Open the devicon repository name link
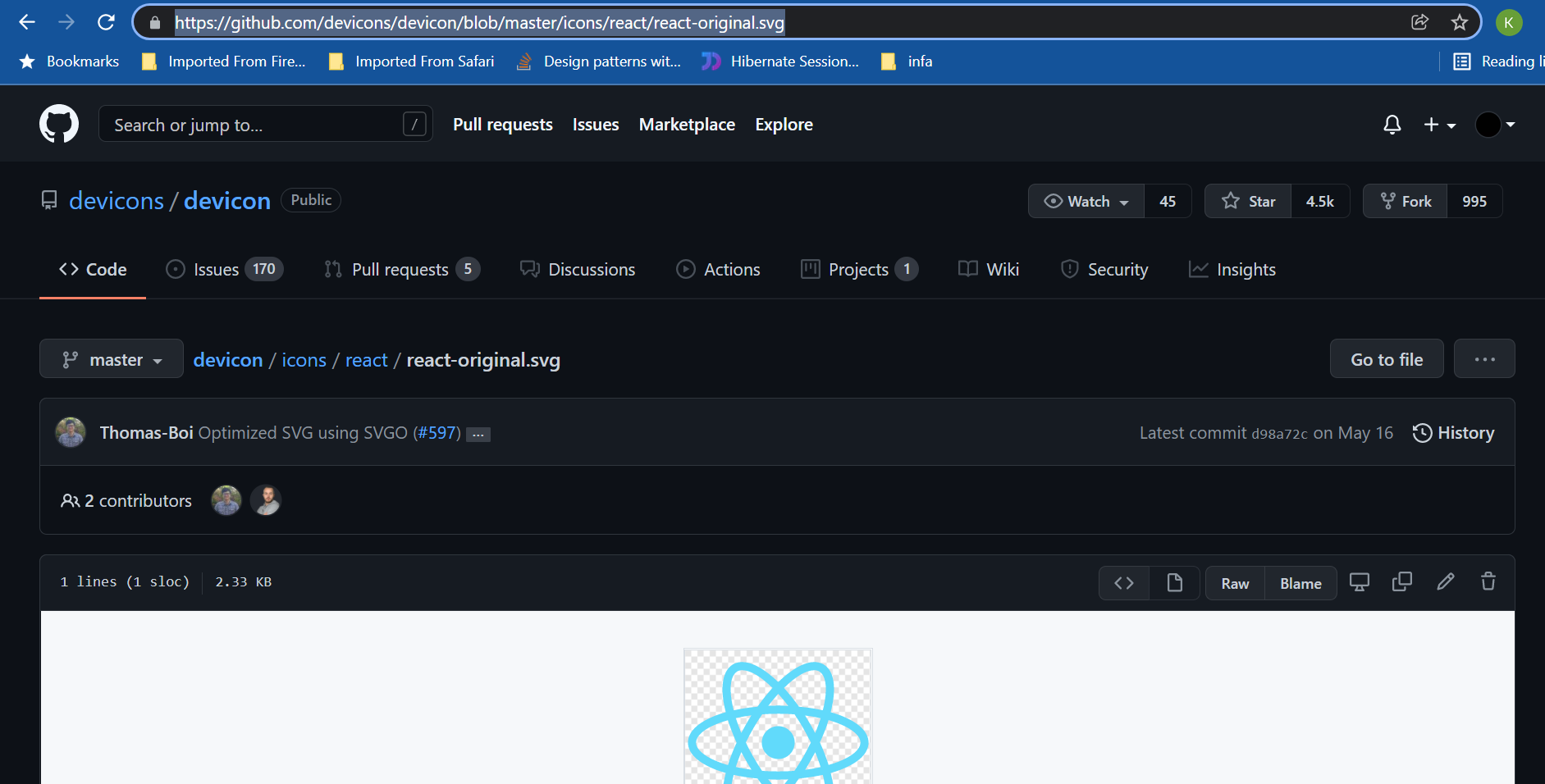 coord(227,201)
